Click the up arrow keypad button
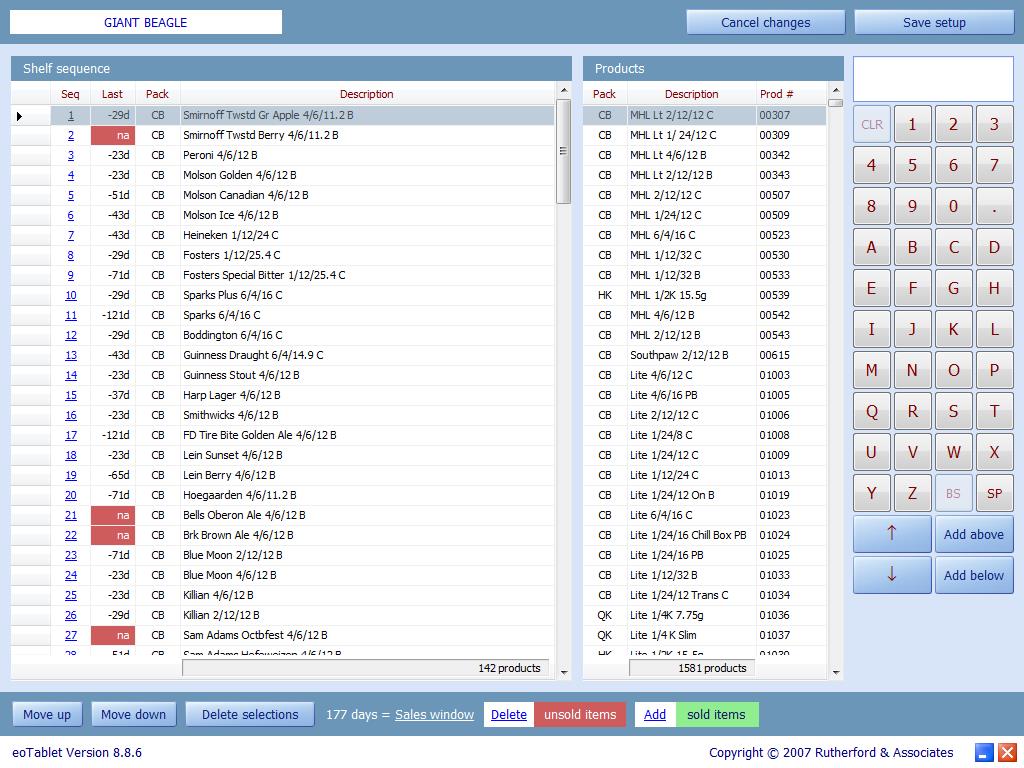Image resolution: width=1024 pixels, height=768 pixels. pyautogui.click(x=891, y=534)
